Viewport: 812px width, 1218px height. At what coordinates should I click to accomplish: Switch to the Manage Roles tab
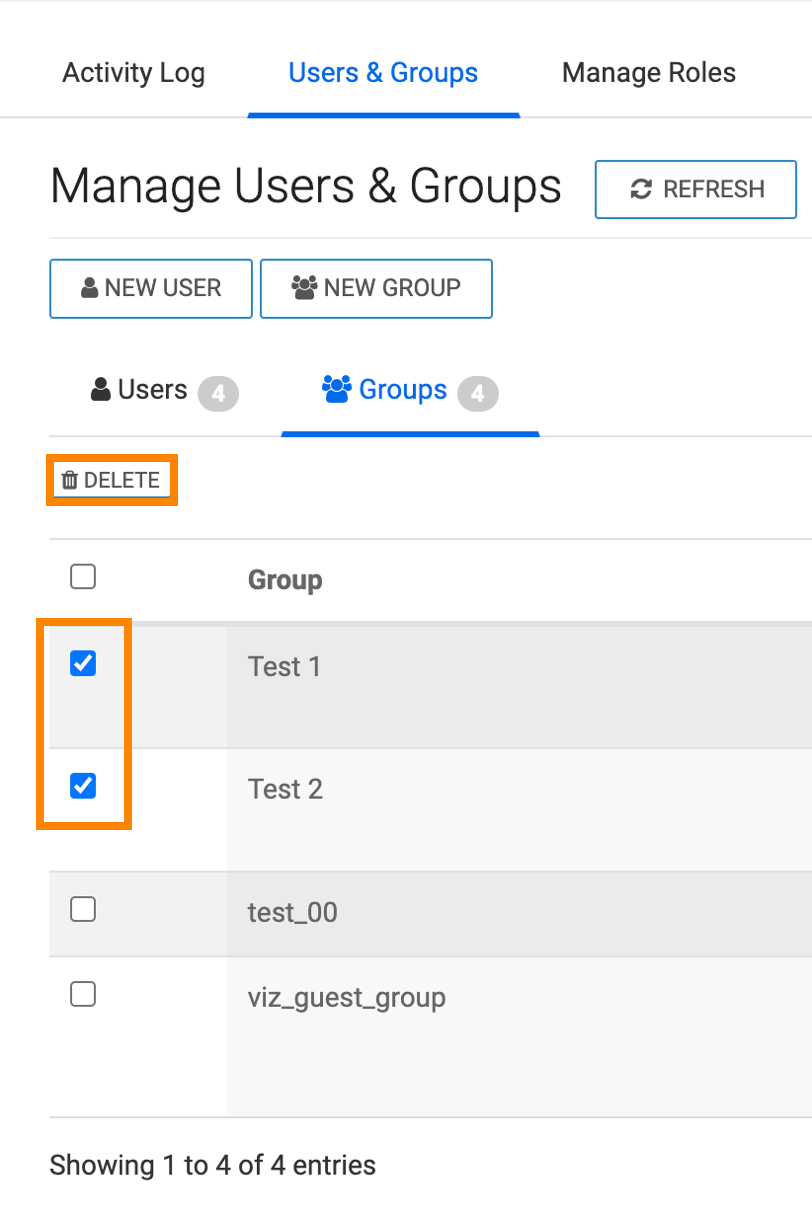(648, 73)
